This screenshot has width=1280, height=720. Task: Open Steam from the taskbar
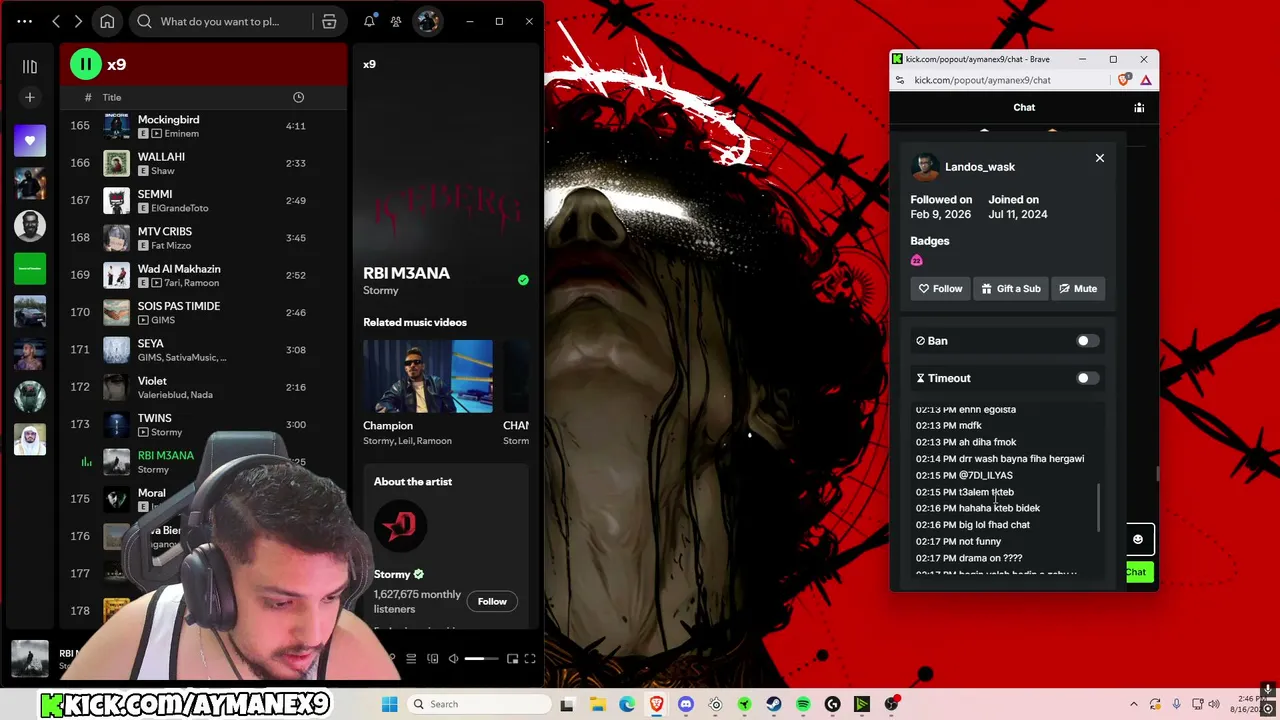[774, 704]
